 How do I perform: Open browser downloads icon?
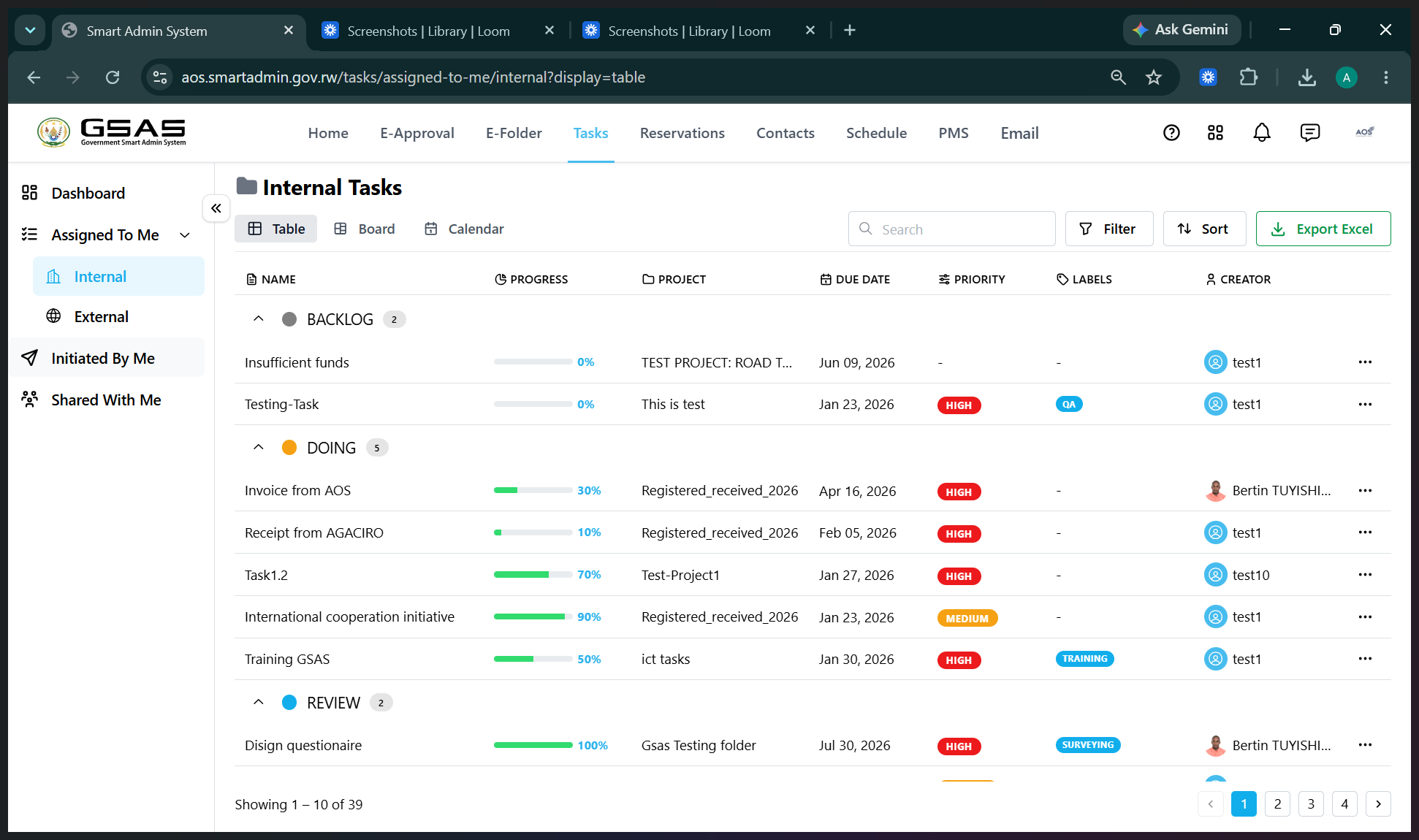[x=1307, y=77]
